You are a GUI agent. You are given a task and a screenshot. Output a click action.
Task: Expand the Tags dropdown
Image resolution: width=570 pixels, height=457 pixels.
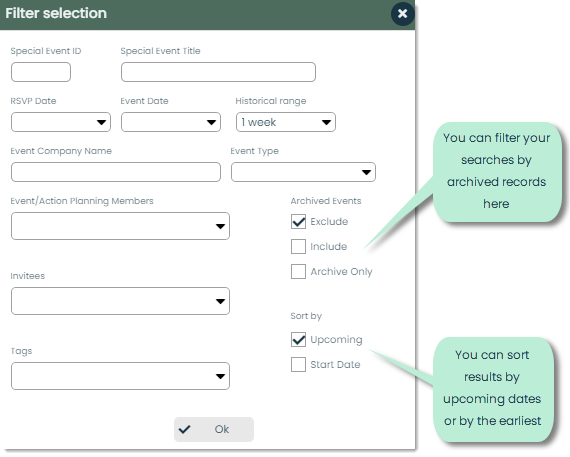[120, 376]
